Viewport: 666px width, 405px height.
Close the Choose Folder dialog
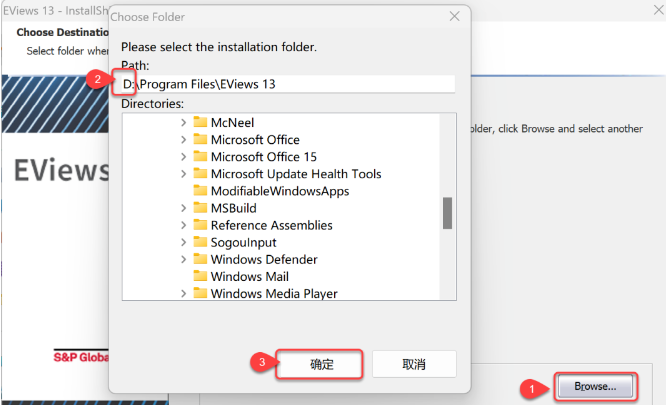pos(454,17)
